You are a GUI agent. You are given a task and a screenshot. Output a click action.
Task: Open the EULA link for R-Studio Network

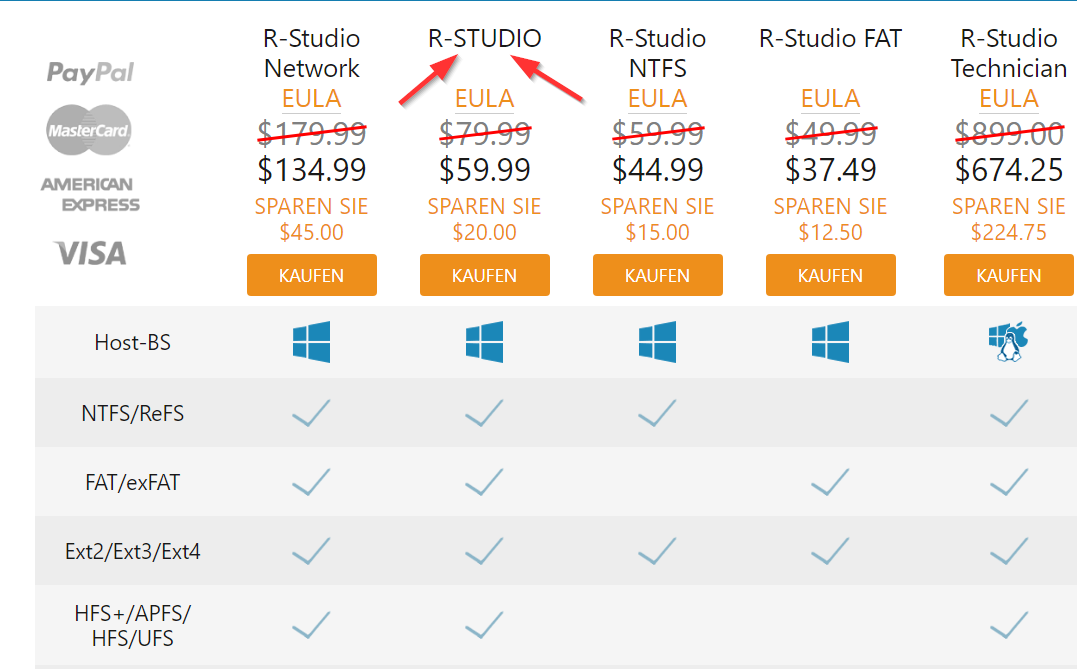point(311,99)
